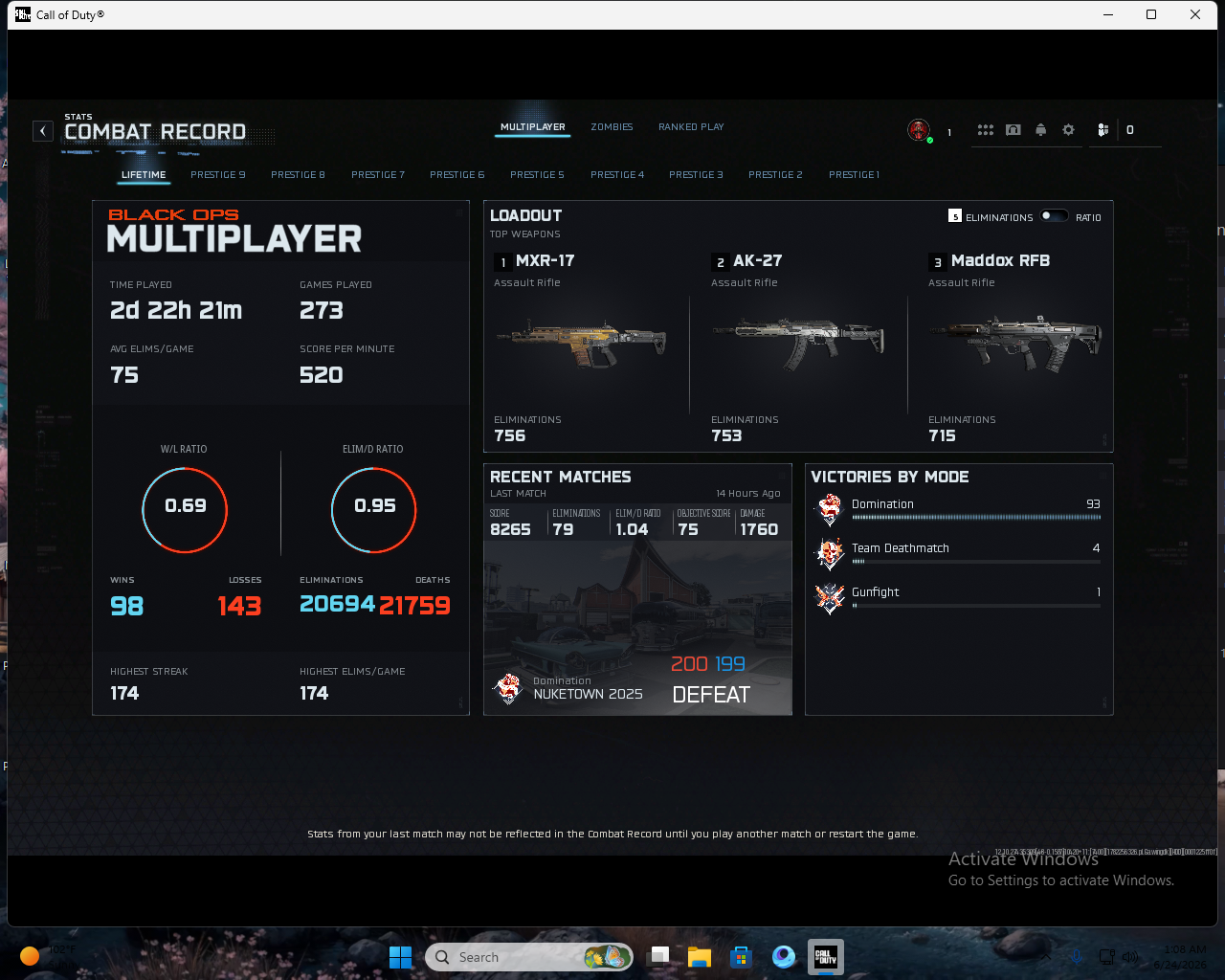Open the notifications bell
This screenshot has width=1225, height=980.
[1041, 130]
